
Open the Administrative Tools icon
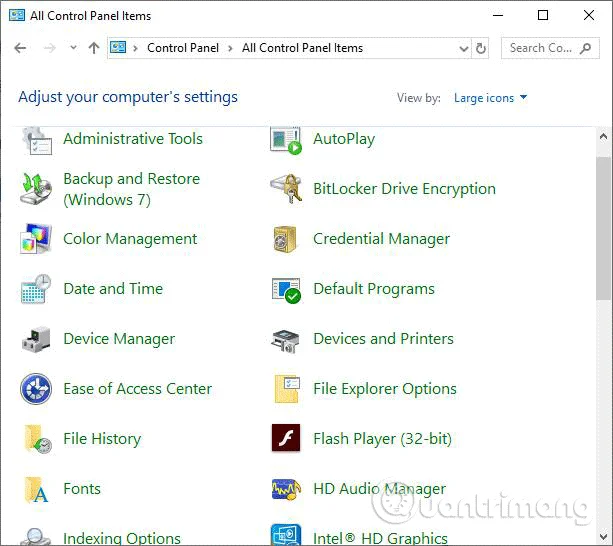(36, 140)
